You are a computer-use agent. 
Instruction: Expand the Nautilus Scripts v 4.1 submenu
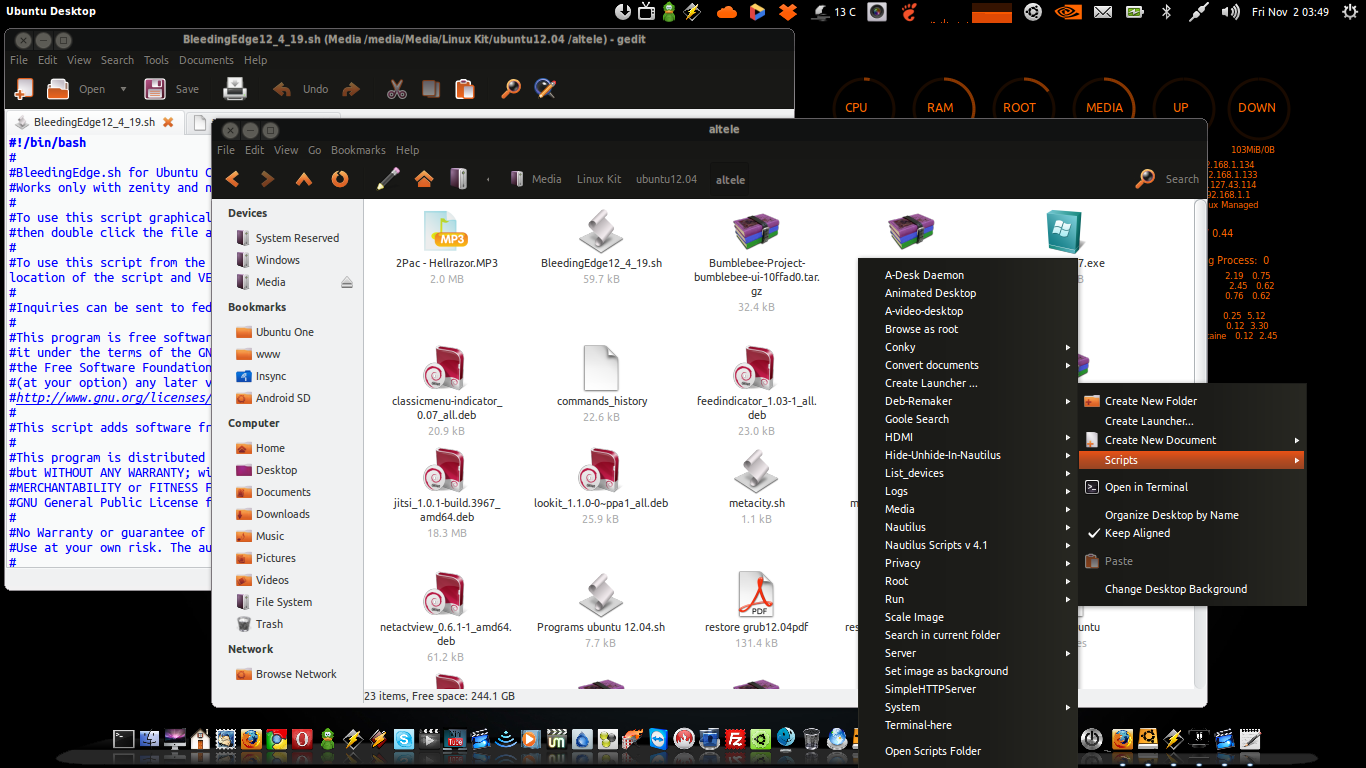(x=967, y=545)
